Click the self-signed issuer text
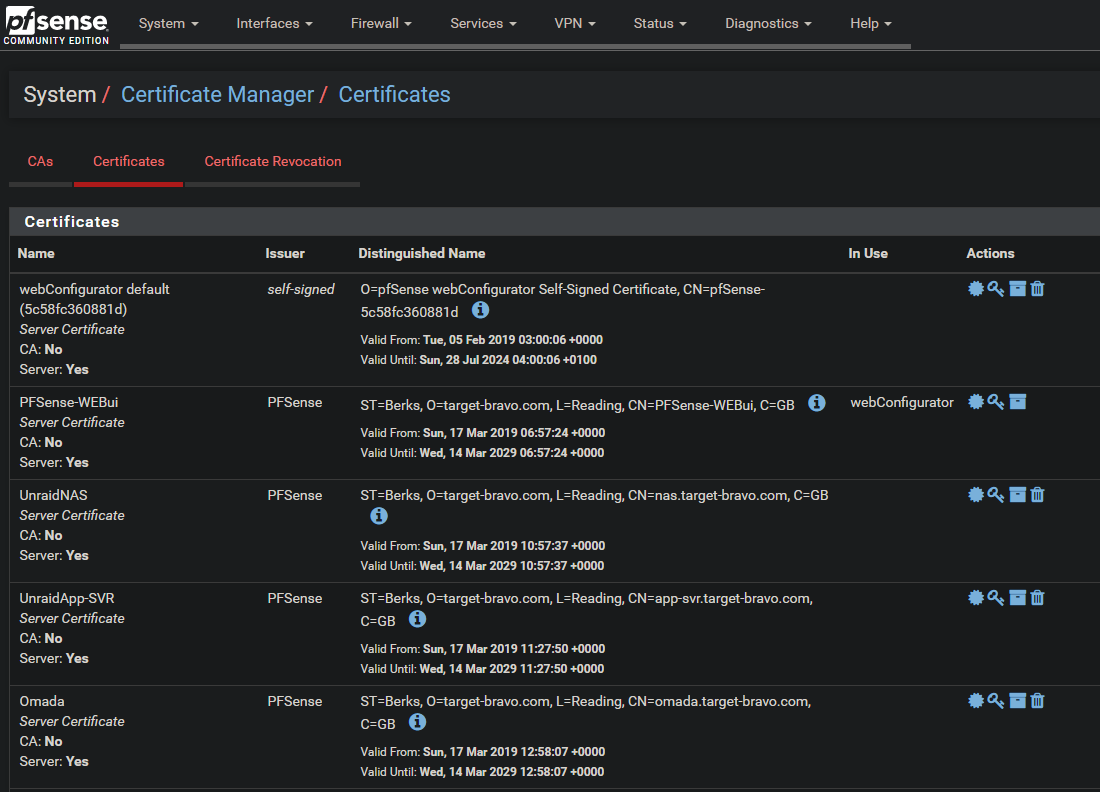Screen dimensions: 1100x792 (300, 289)
